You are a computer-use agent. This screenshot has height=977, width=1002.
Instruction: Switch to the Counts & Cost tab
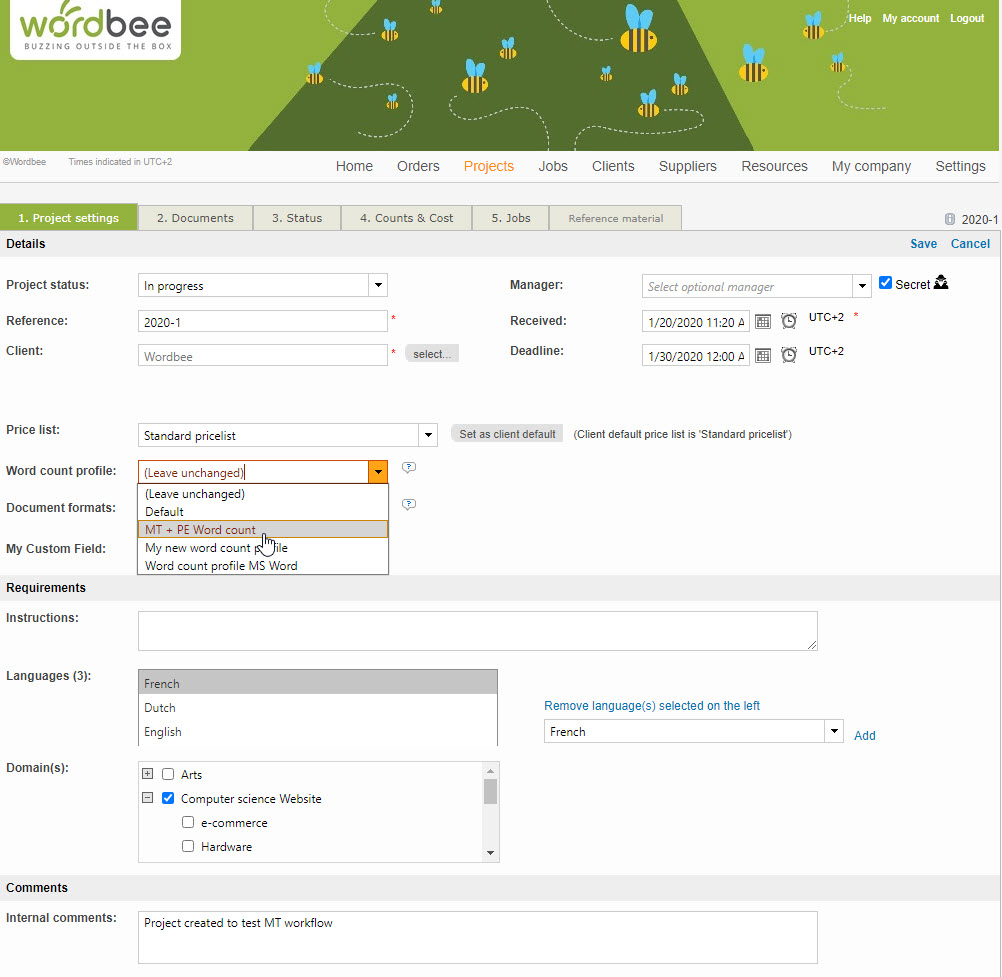click(406, 218)
